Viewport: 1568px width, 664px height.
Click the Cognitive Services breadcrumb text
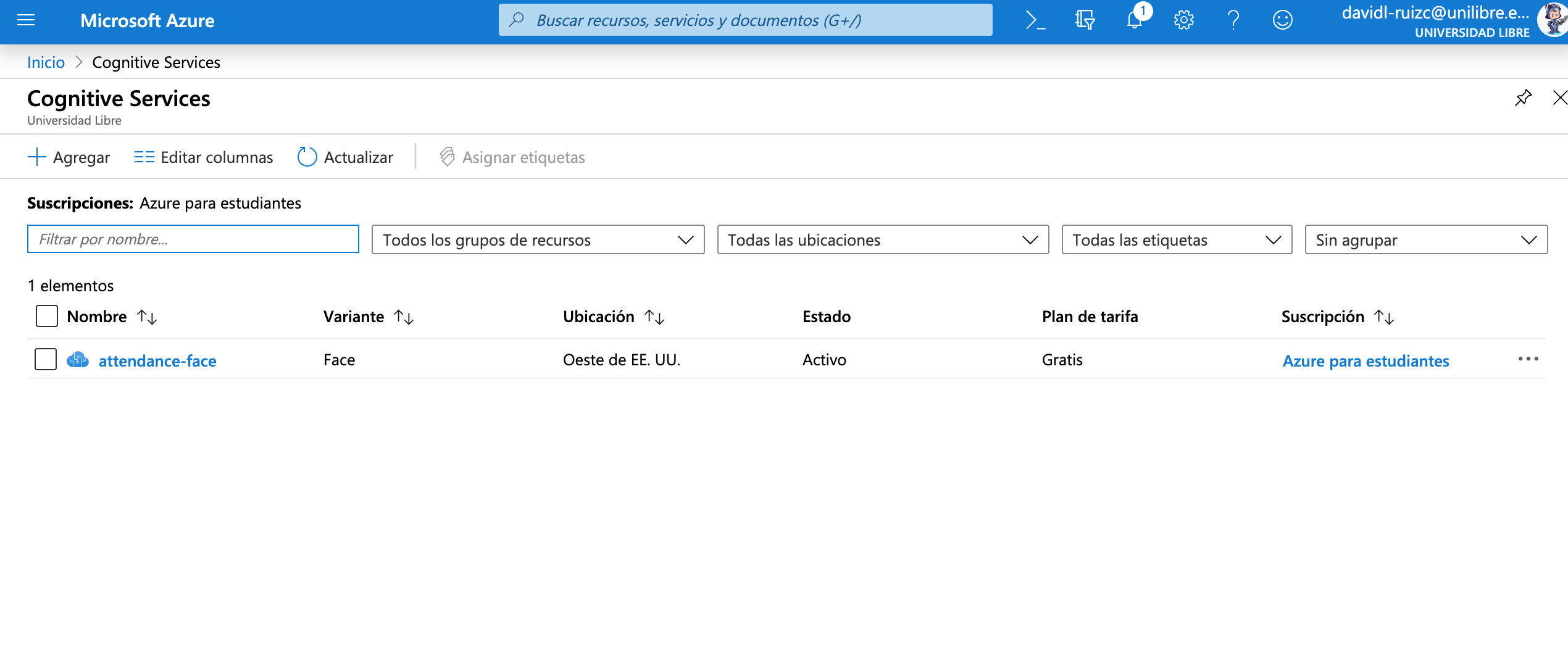(x=156, y=62)
